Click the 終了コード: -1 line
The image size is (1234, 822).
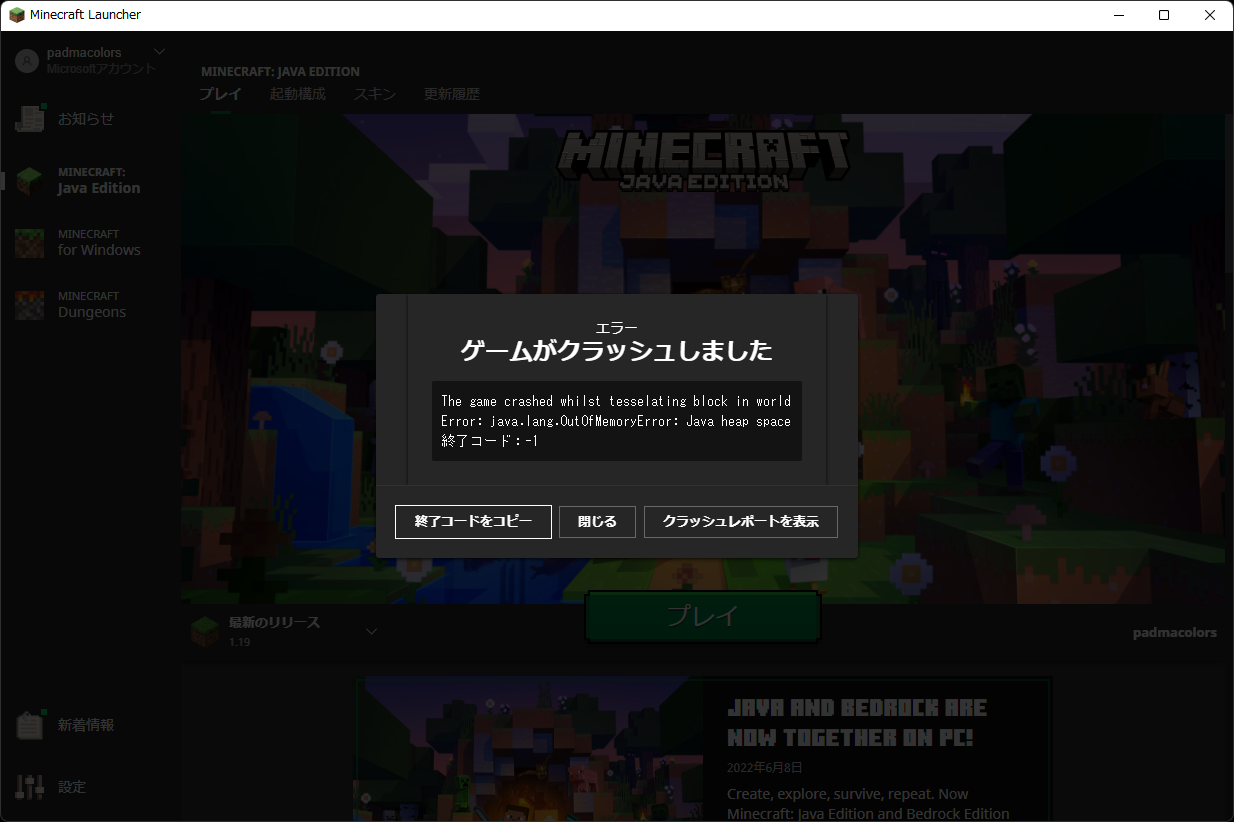click(490, 441)
